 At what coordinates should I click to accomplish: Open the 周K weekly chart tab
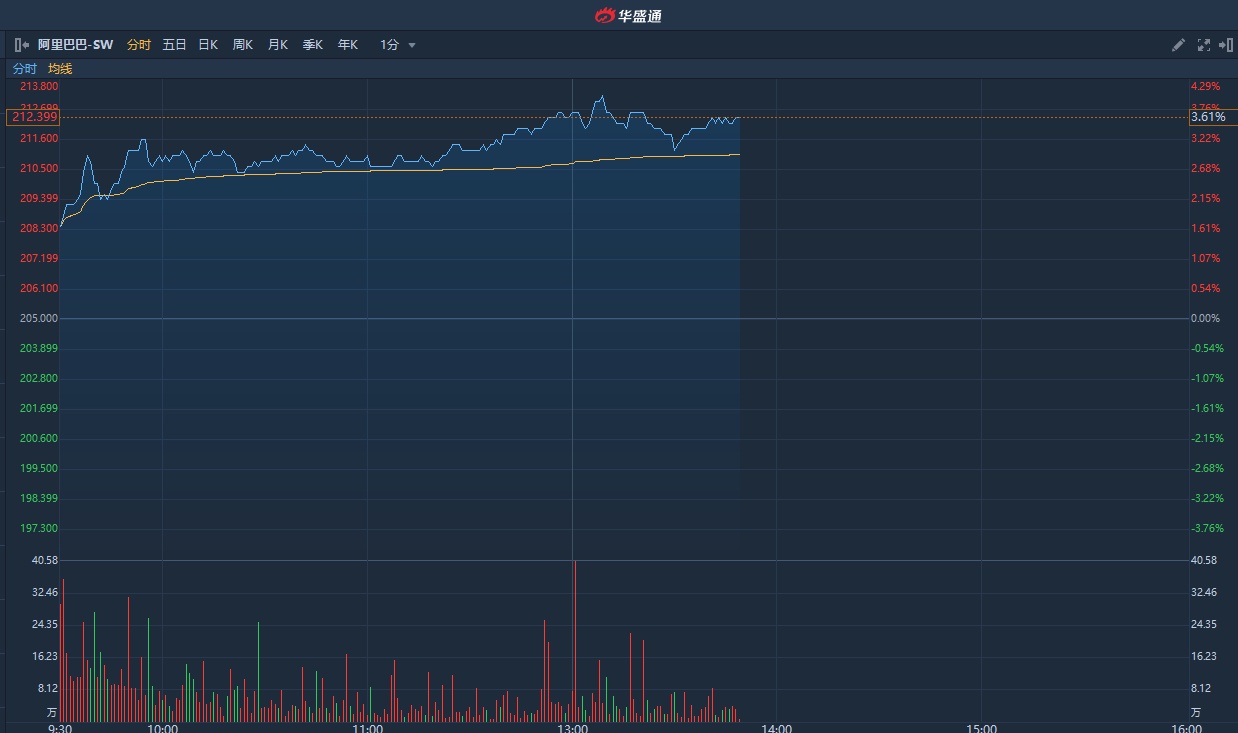pyautogui.click(x=243, y=45)
